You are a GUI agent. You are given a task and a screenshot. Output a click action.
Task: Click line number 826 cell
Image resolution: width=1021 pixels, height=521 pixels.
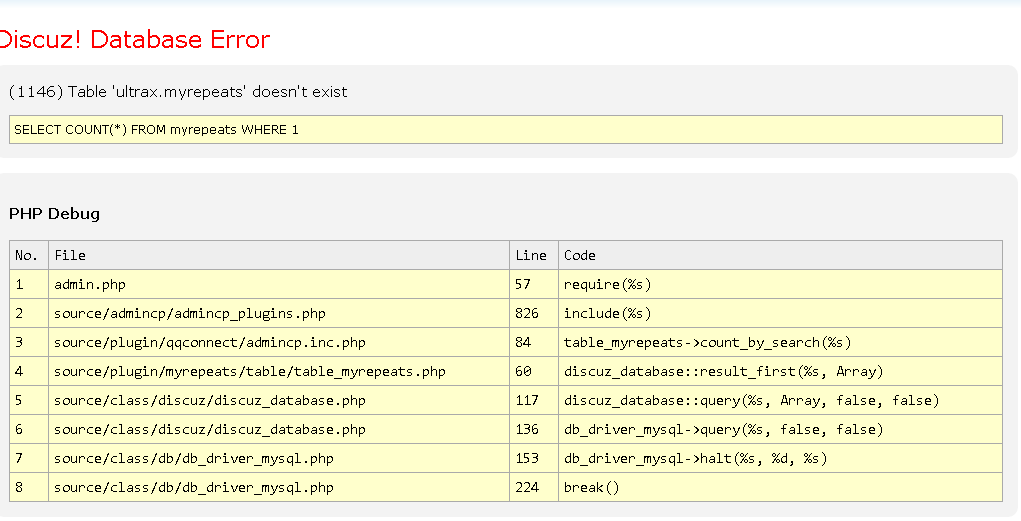pyautogui.click(x=527, y=314)
